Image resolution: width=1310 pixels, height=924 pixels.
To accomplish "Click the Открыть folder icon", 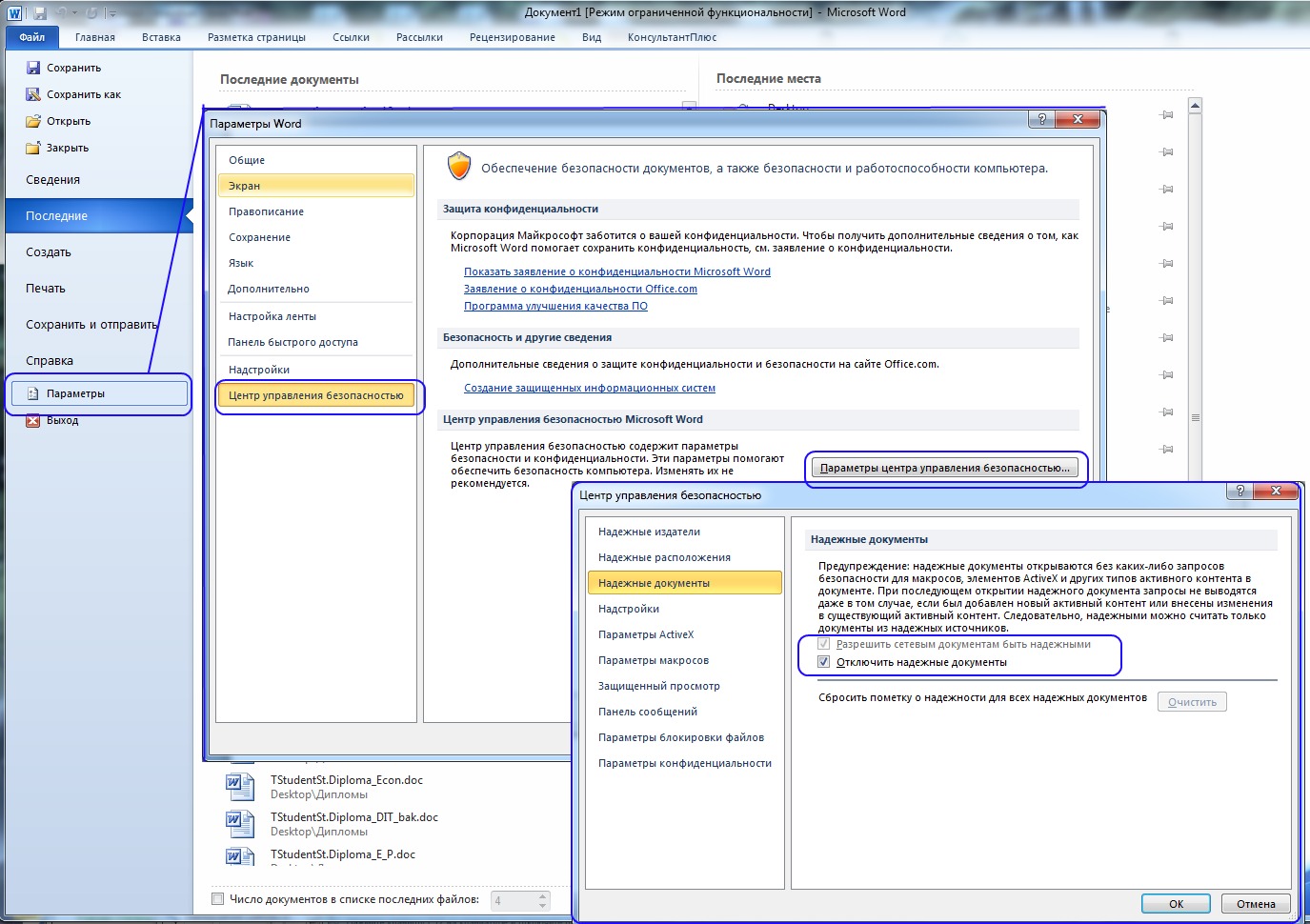I will tap(33, 121).
